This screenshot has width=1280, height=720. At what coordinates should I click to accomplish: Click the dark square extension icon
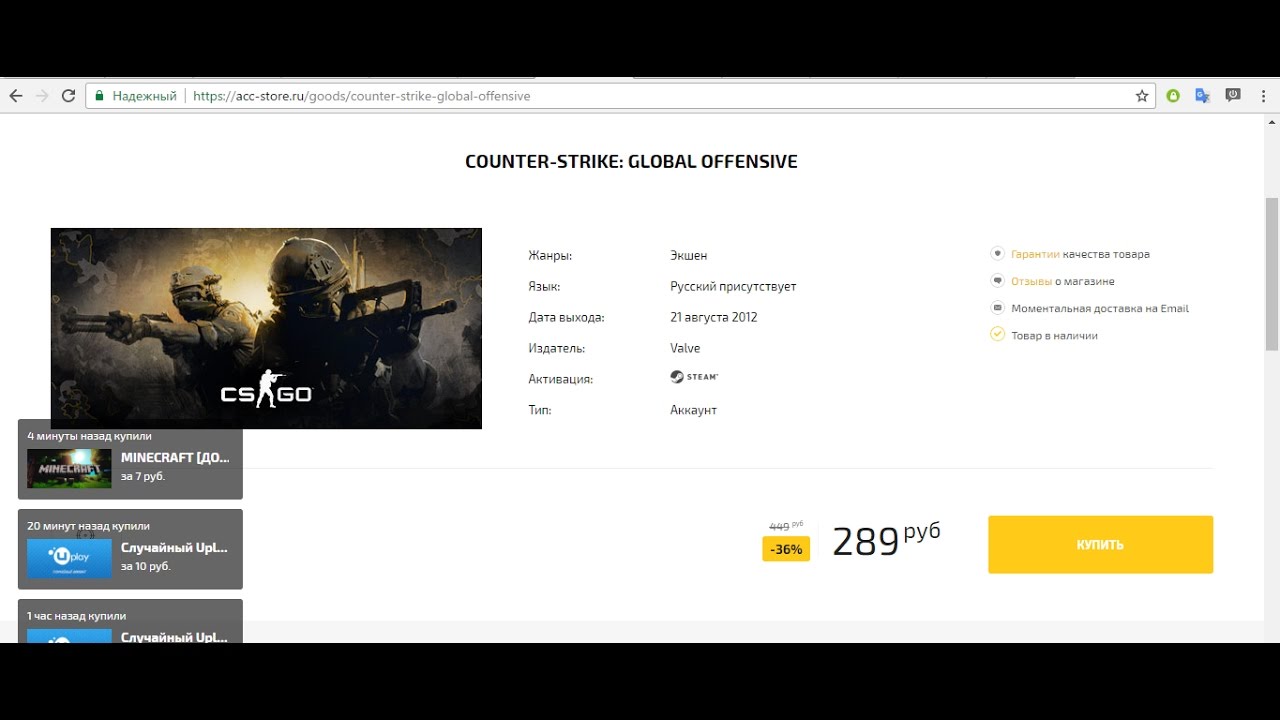[x=1233, y=95]
